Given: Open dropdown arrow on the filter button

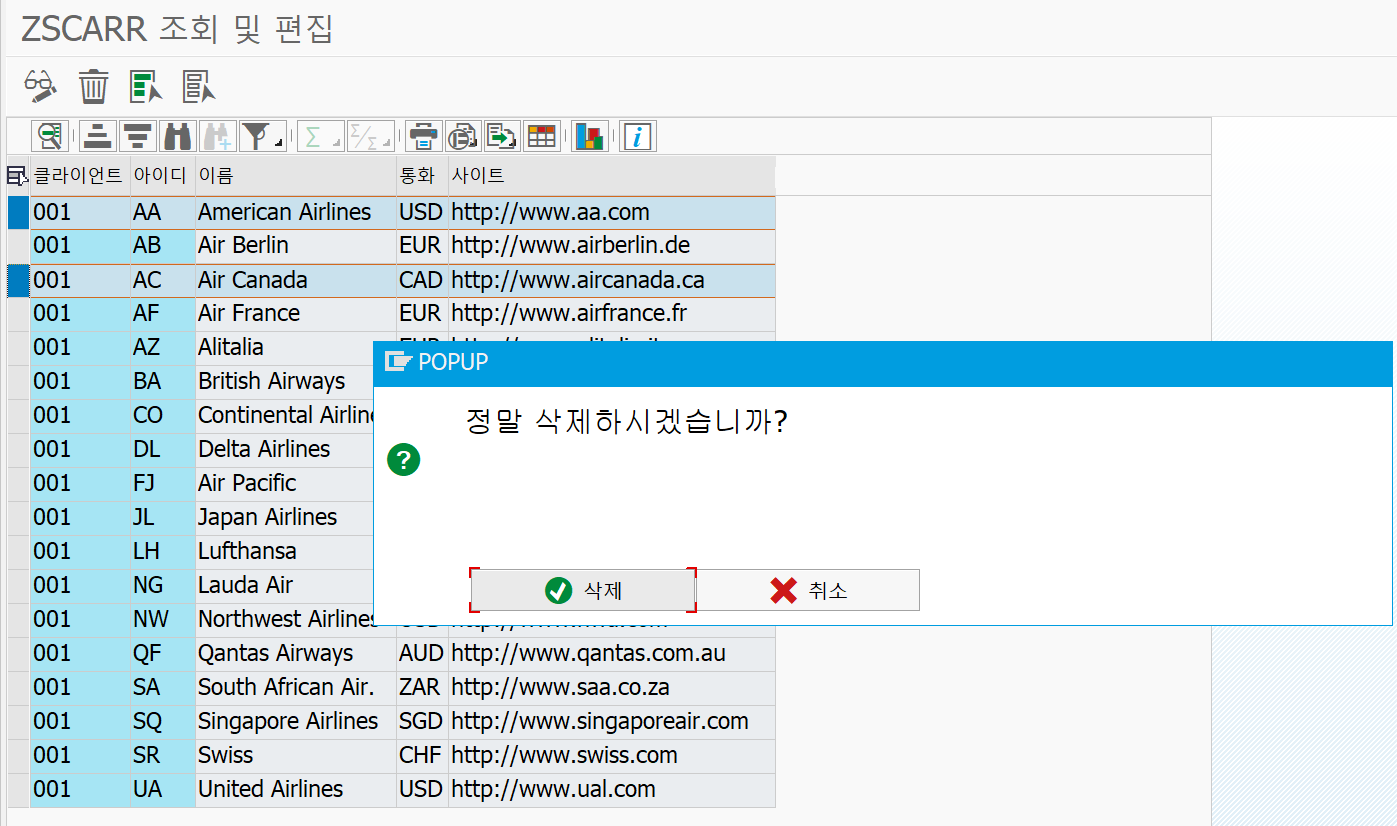Looking at the screenshot, I should (x=281, y=144).
